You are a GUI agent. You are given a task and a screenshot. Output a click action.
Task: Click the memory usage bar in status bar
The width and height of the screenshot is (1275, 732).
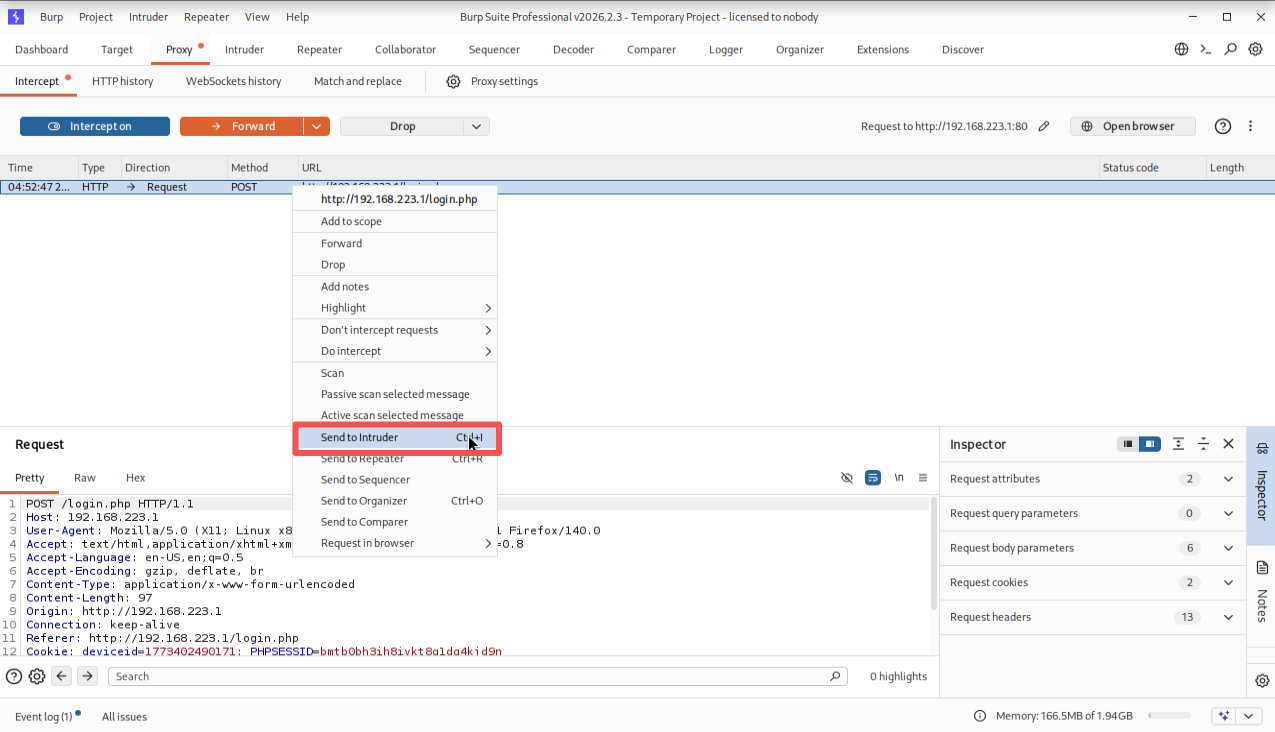[x=1168, y=716]
